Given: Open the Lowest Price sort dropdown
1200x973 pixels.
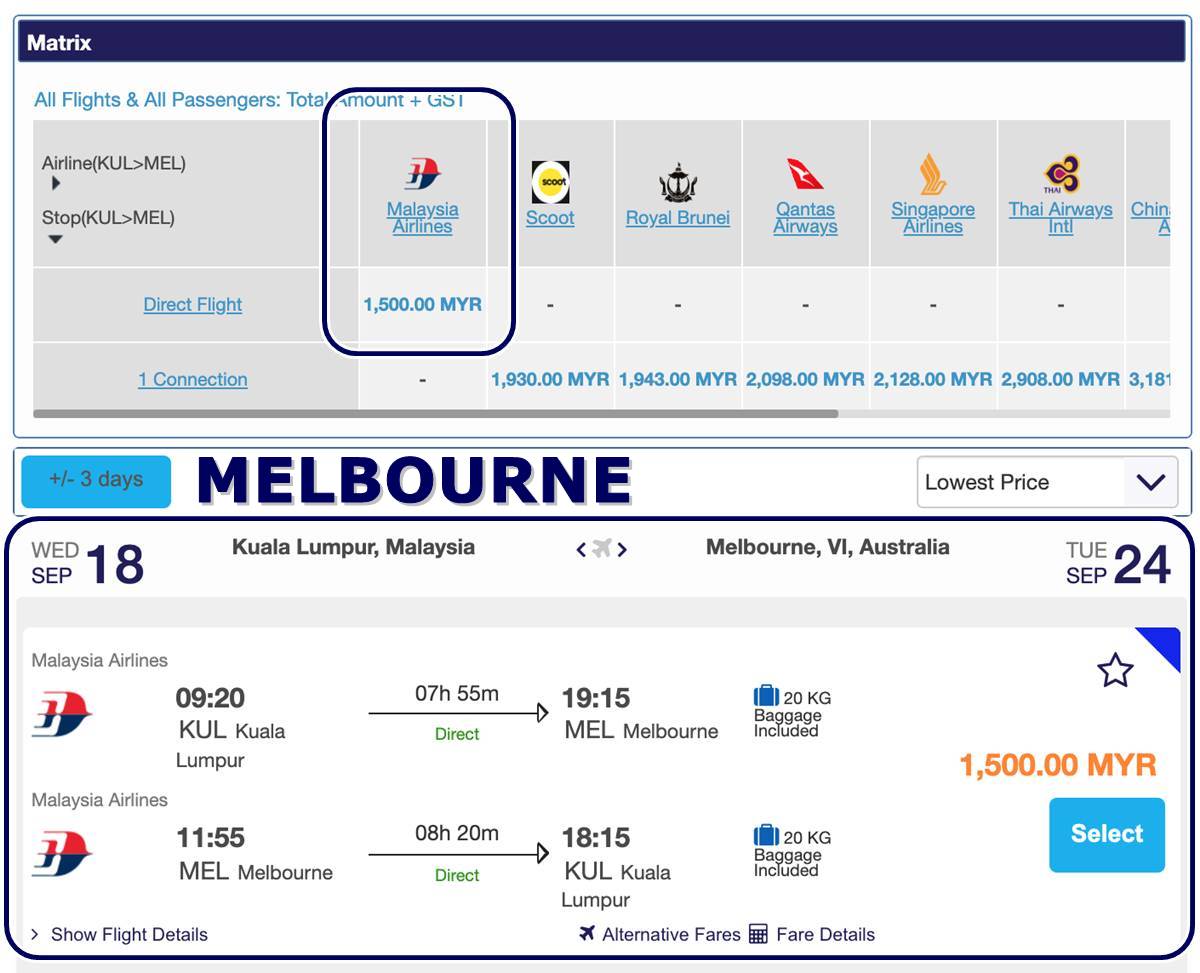Looking at the screenshot, I should point(1047,482).
